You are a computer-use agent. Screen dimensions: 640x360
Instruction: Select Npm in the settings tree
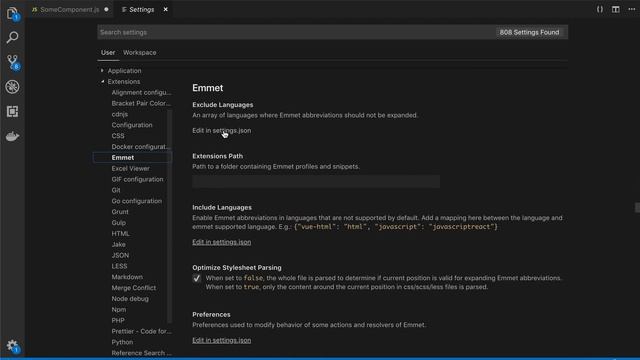tap(119, 309)
